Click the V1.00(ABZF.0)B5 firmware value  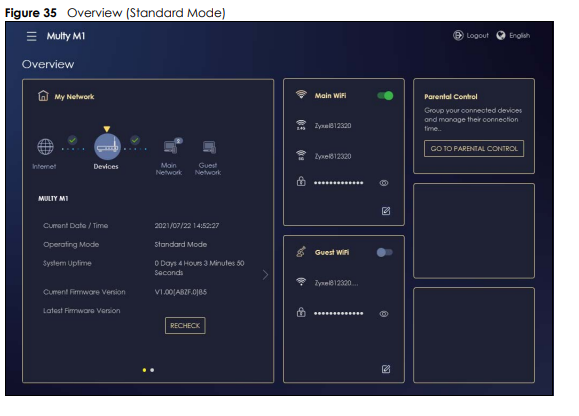coord(181,292)
